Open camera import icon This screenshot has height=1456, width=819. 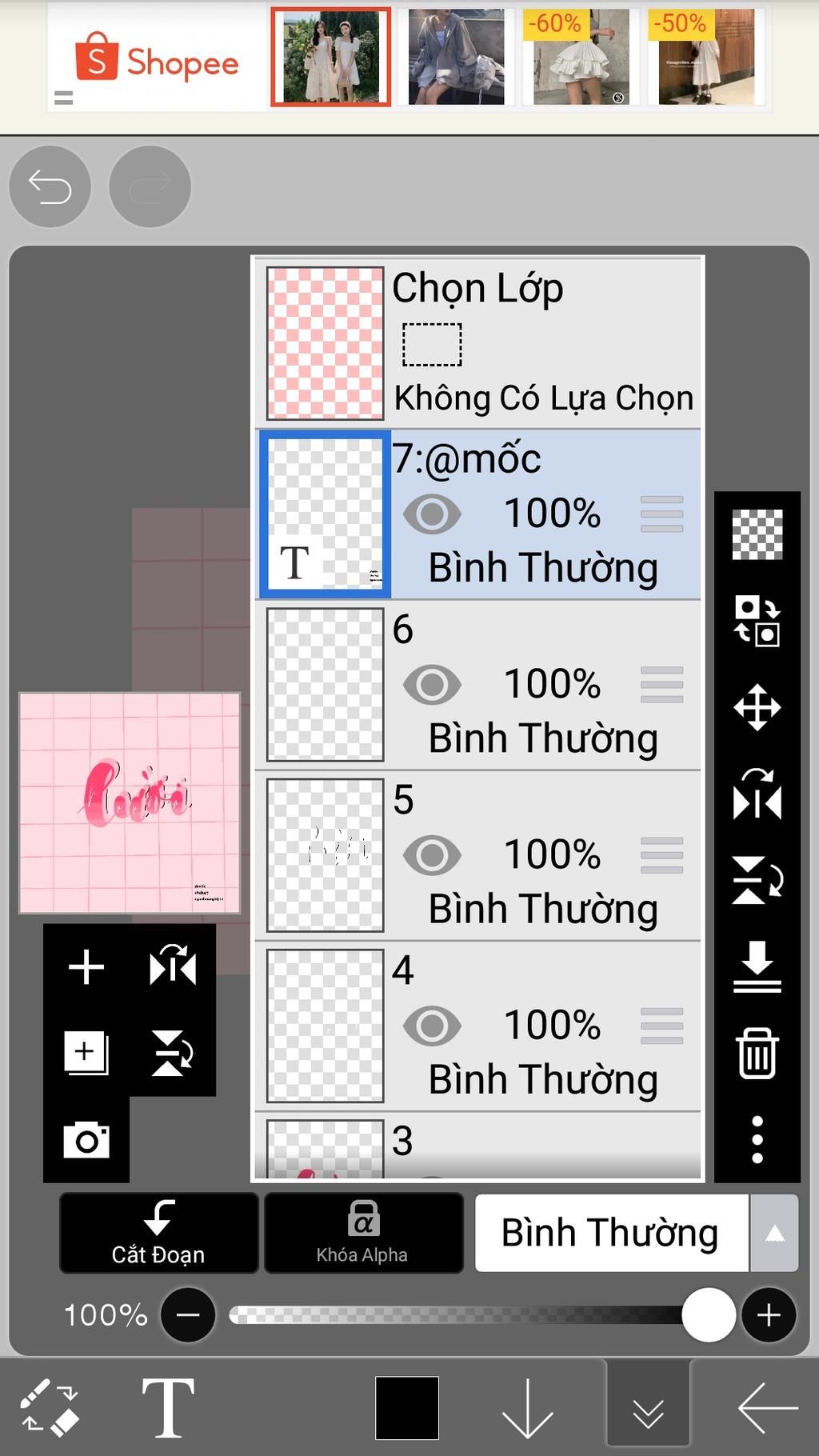86,1139
